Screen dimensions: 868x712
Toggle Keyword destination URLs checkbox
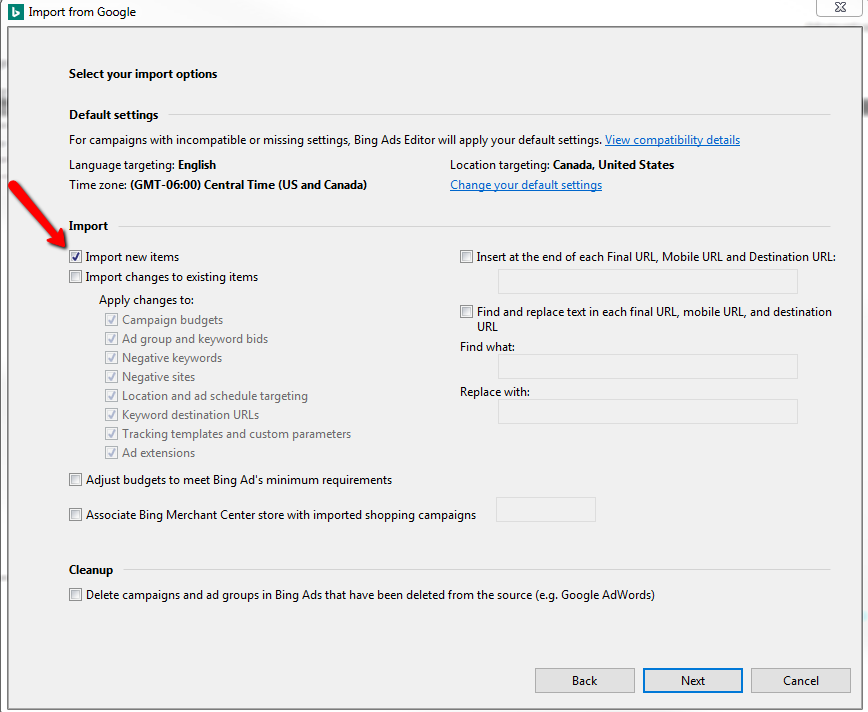click(111, 415)
